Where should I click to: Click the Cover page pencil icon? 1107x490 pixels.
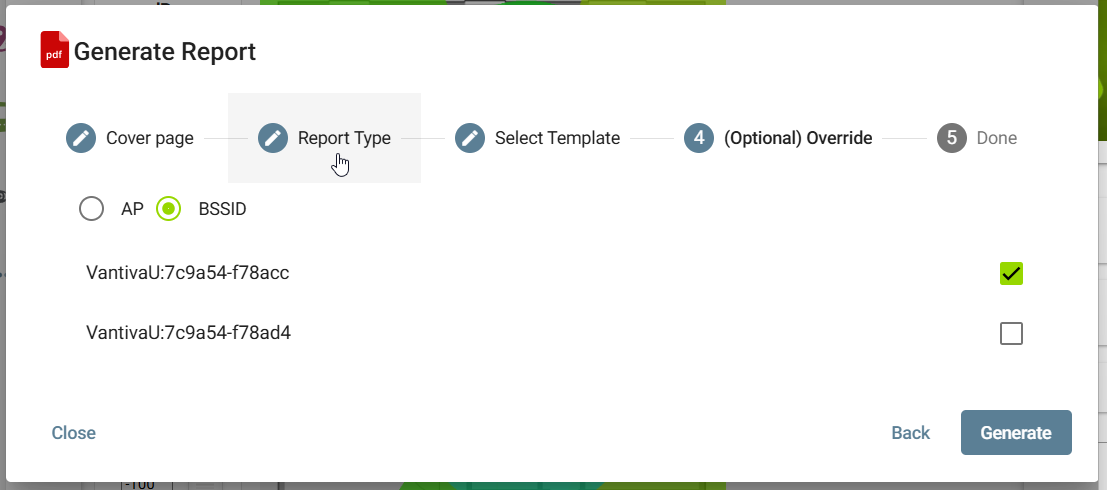[x=80, y=138]
